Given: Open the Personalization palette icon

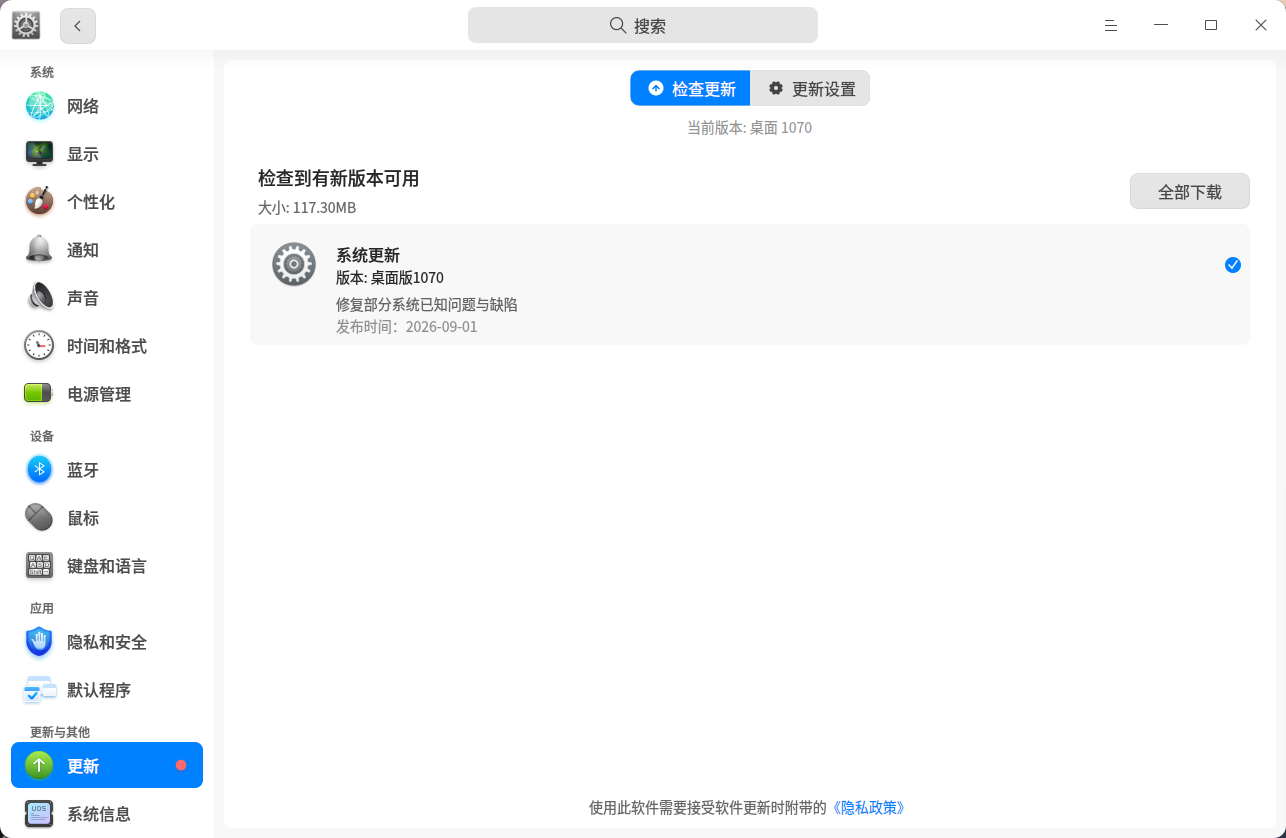Looking at the screenshot, I should pos(39,202).
